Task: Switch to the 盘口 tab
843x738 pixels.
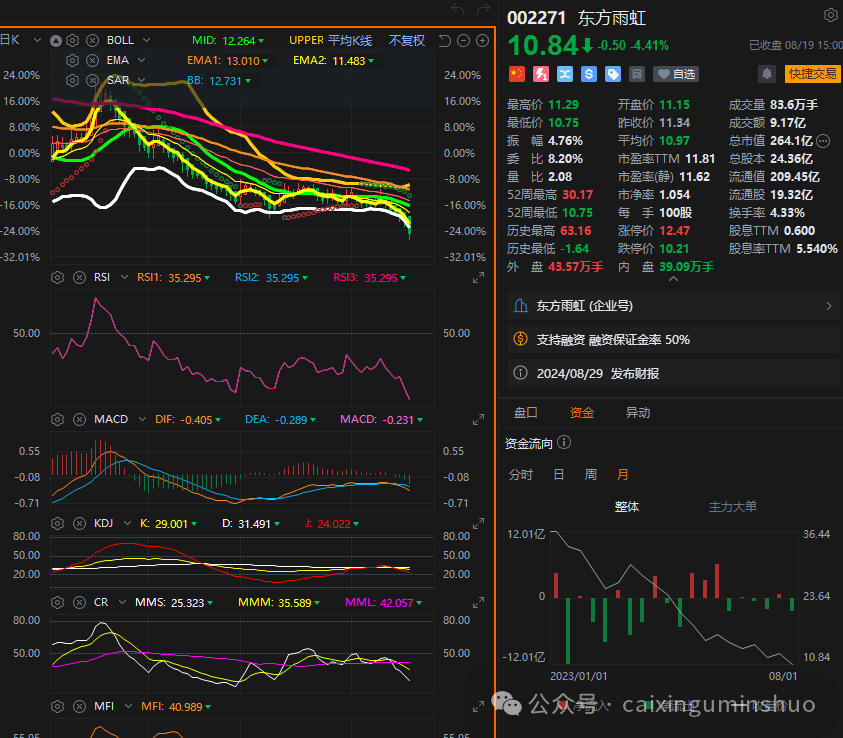Action: point(525,412)
